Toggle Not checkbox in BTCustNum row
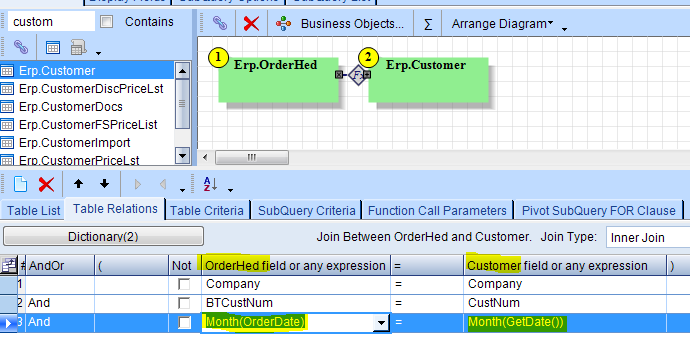The image size is (690, 362). (x=184, y=303)
